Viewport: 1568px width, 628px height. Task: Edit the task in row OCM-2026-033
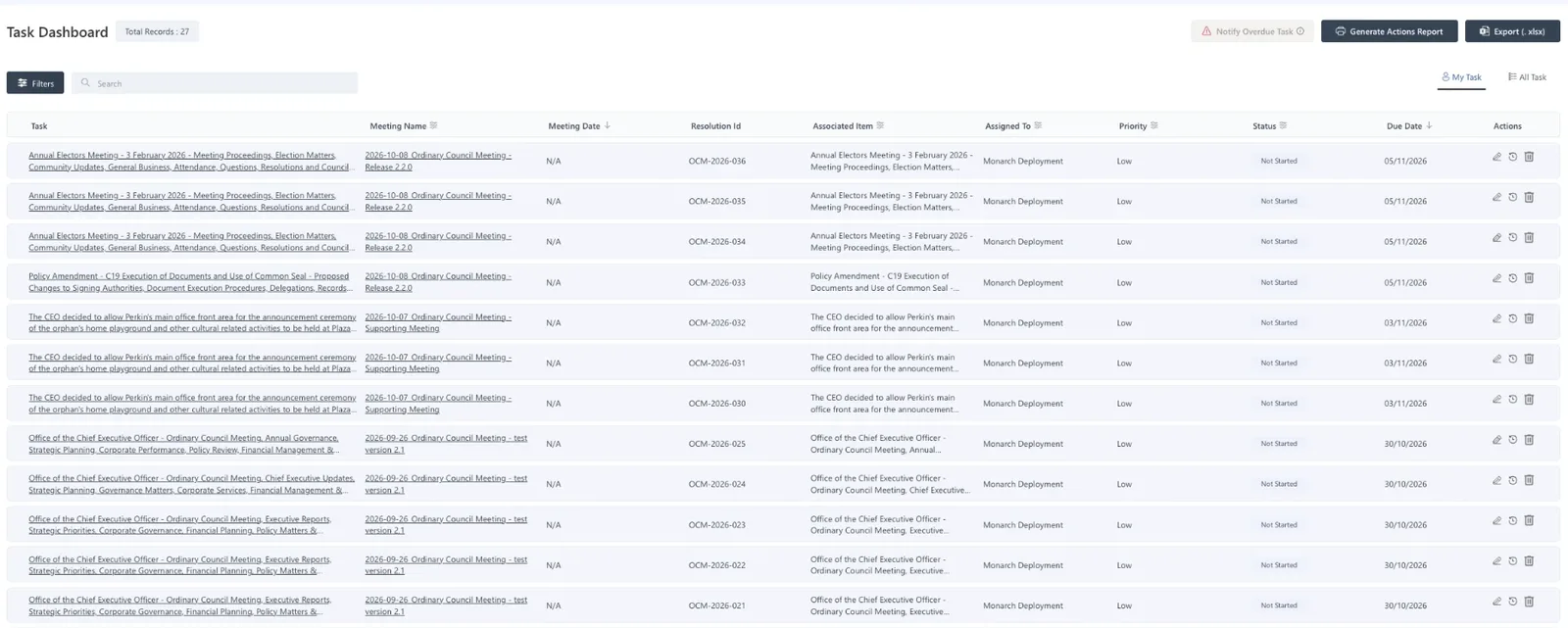click(x=1496, y=278)
